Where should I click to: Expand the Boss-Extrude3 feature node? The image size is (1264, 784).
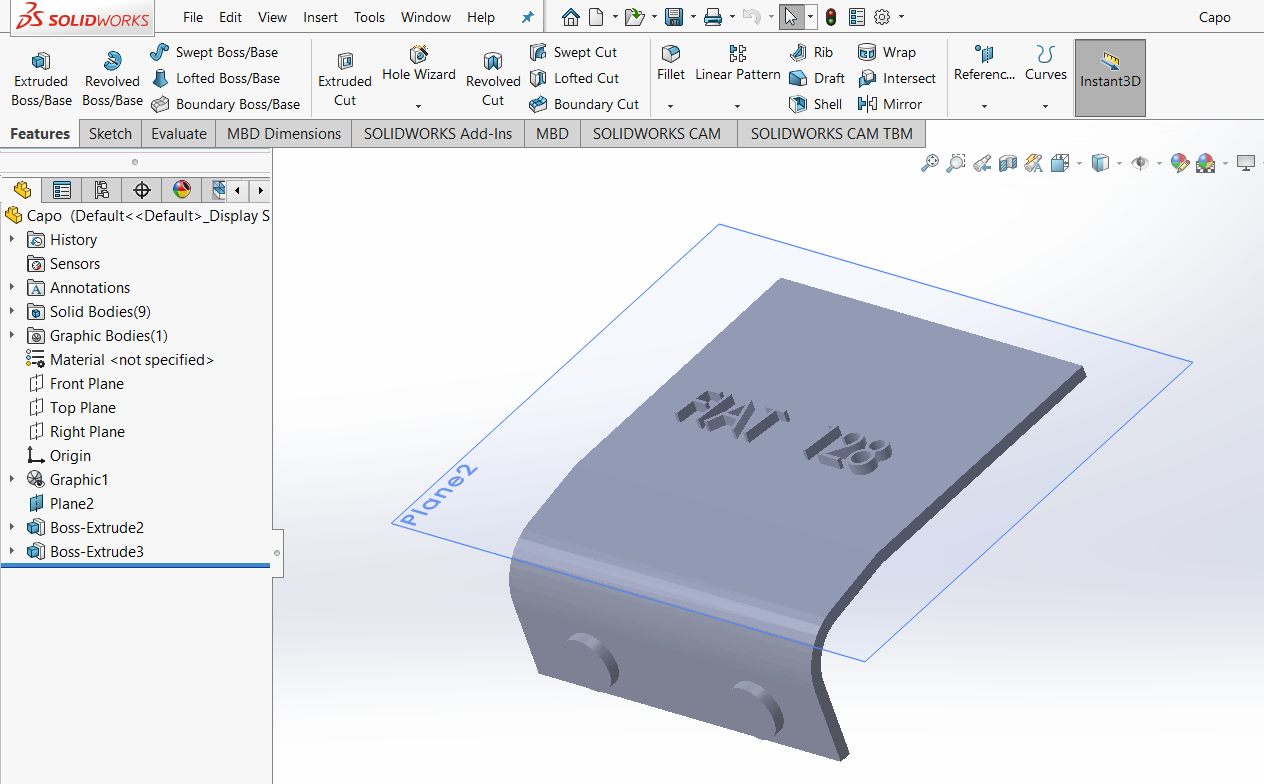[12, 552]
